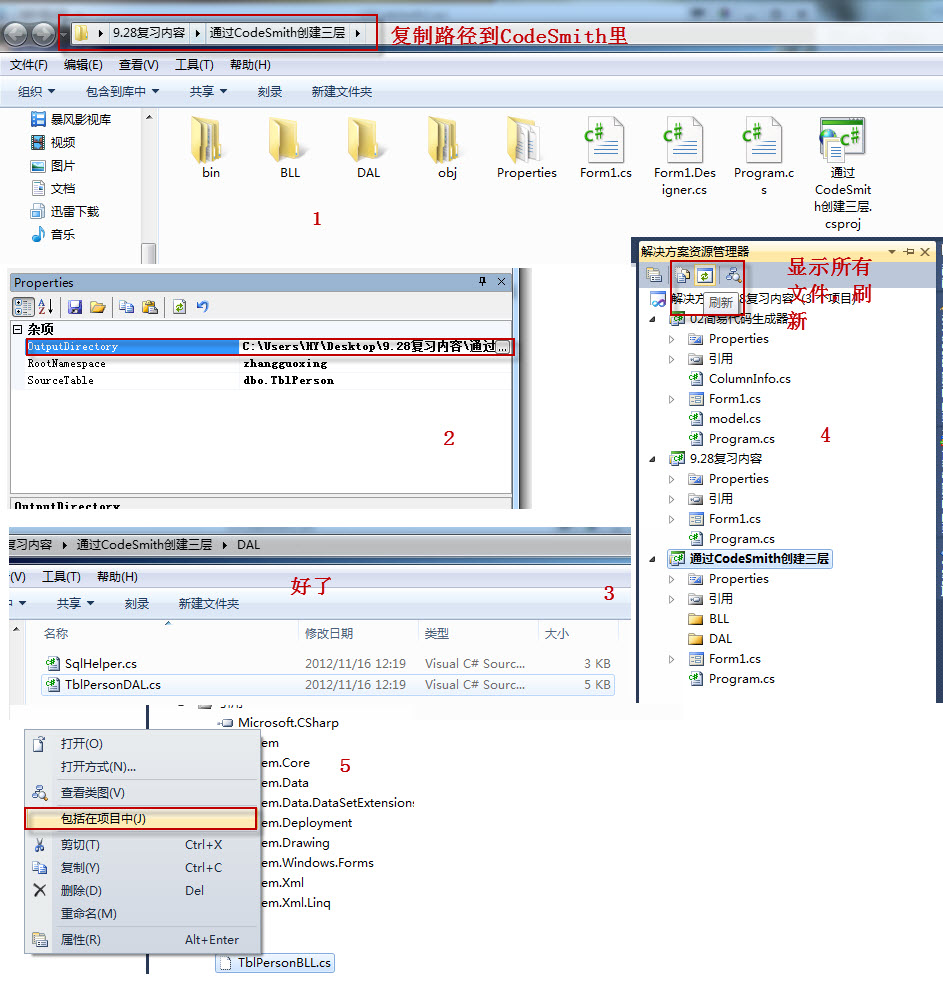
Task: Choose 打开方式(N)... from the context menu
Action: [x=142, y=767]
